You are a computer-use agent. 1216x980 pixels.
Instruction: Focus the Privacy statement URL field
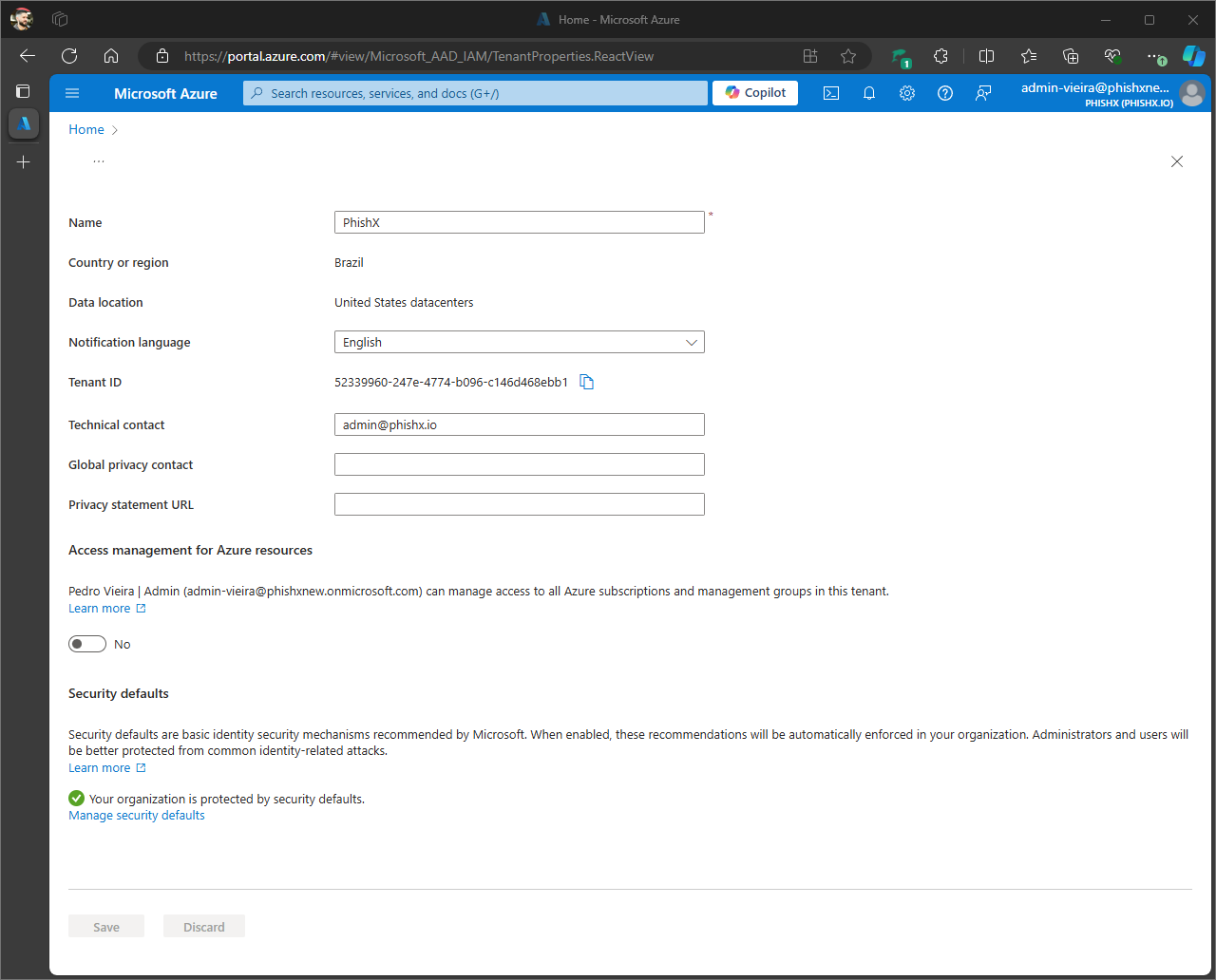tap(520, 504)
